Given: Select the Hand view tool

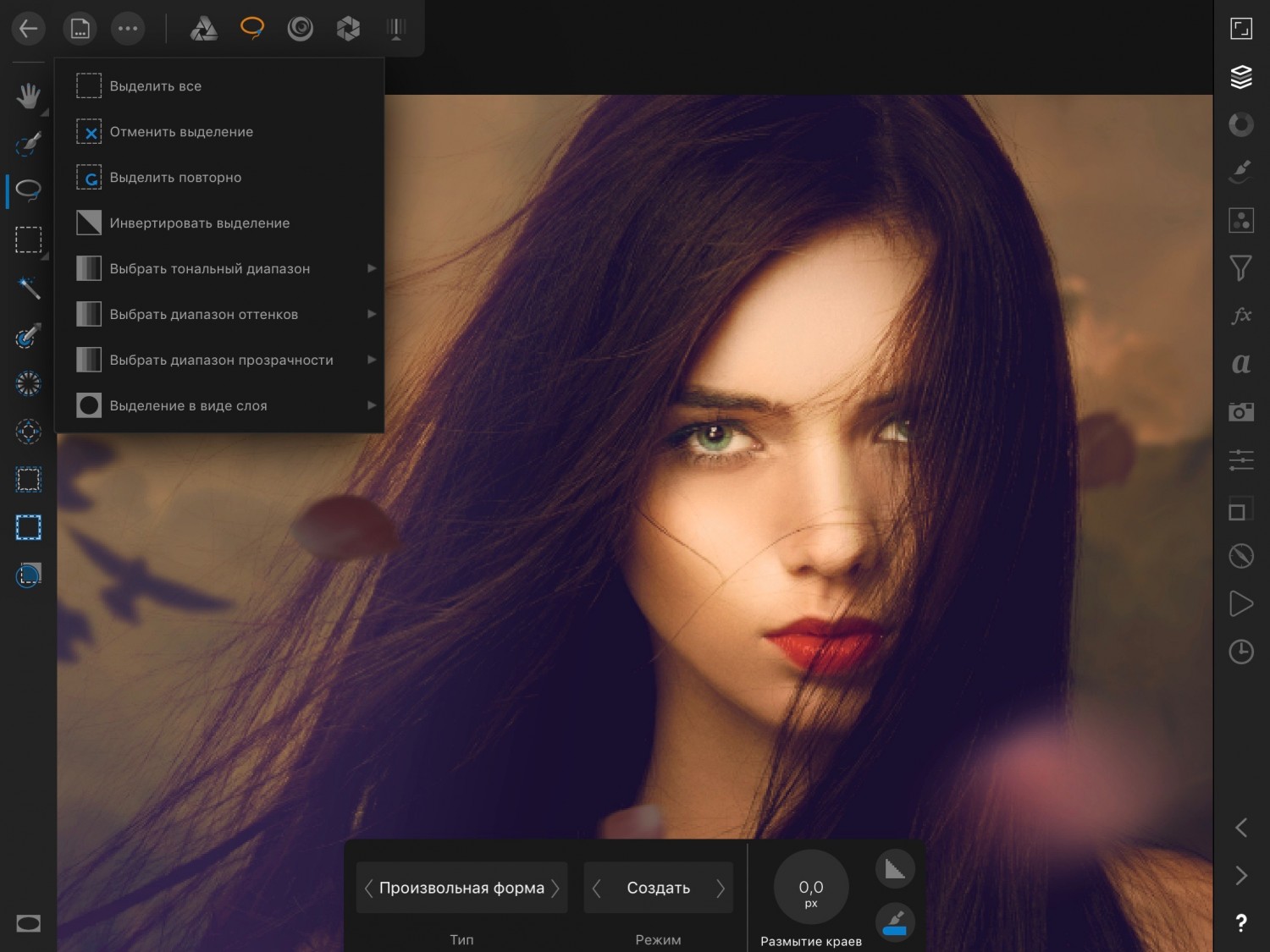Looking at the screenshot, I should (29, 96).
